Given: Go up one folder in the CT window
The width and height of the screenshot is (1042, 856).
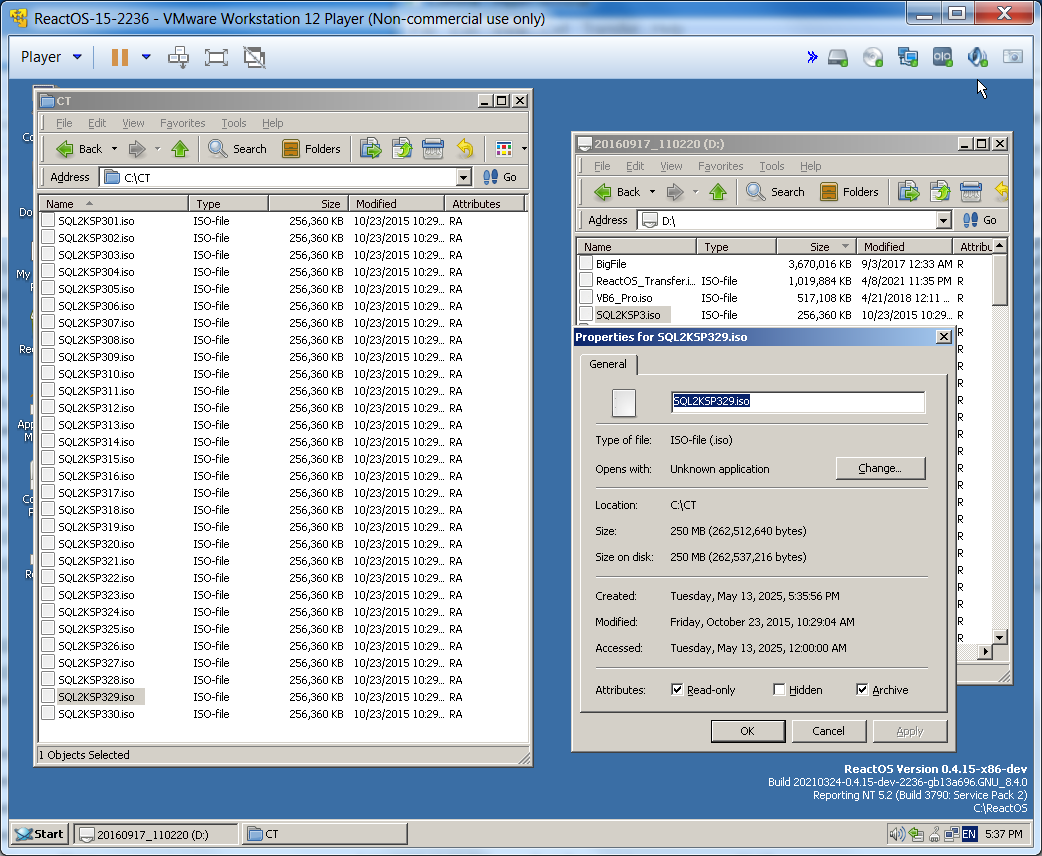Looking at the screenshot, I should (180, 149).
